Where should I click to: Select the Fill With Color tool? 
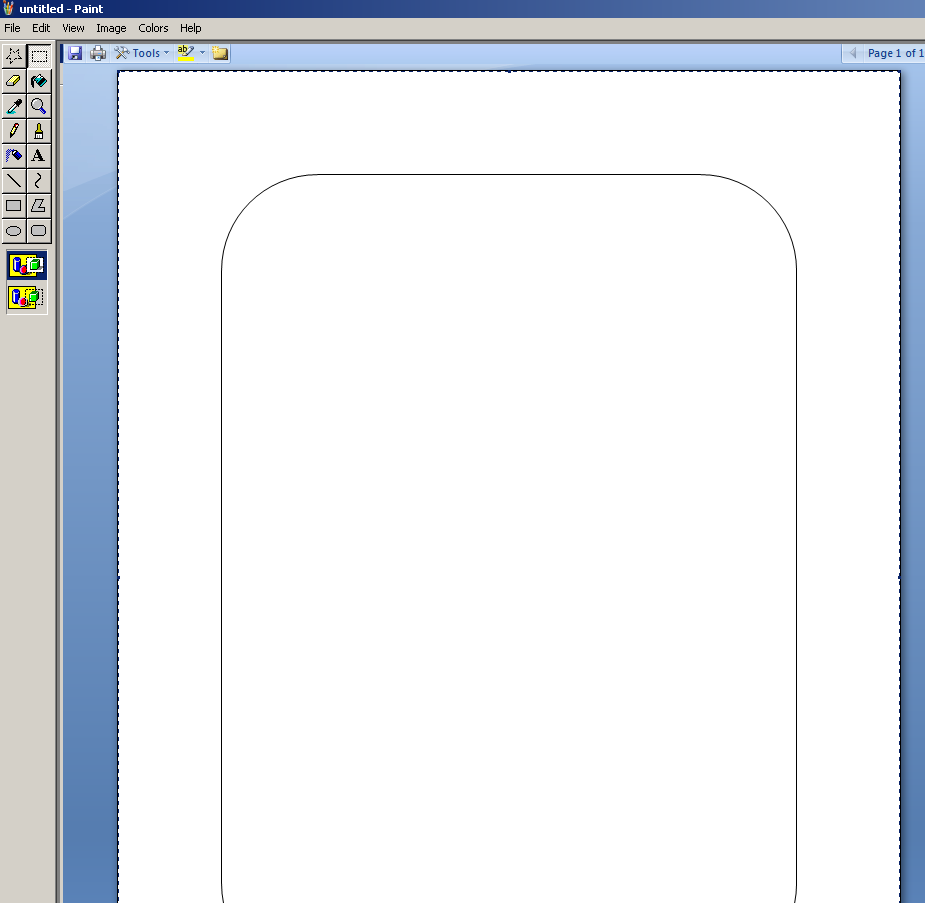38,81
